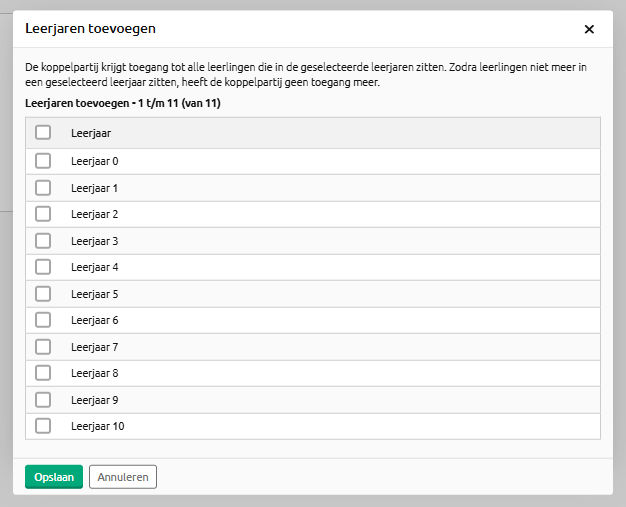Image resolution: width=626 pixels, height=507 pixels.
Task: Select the Leerjaar 10 checkbox
Action: pyautogui.click(x=43, y=426)
